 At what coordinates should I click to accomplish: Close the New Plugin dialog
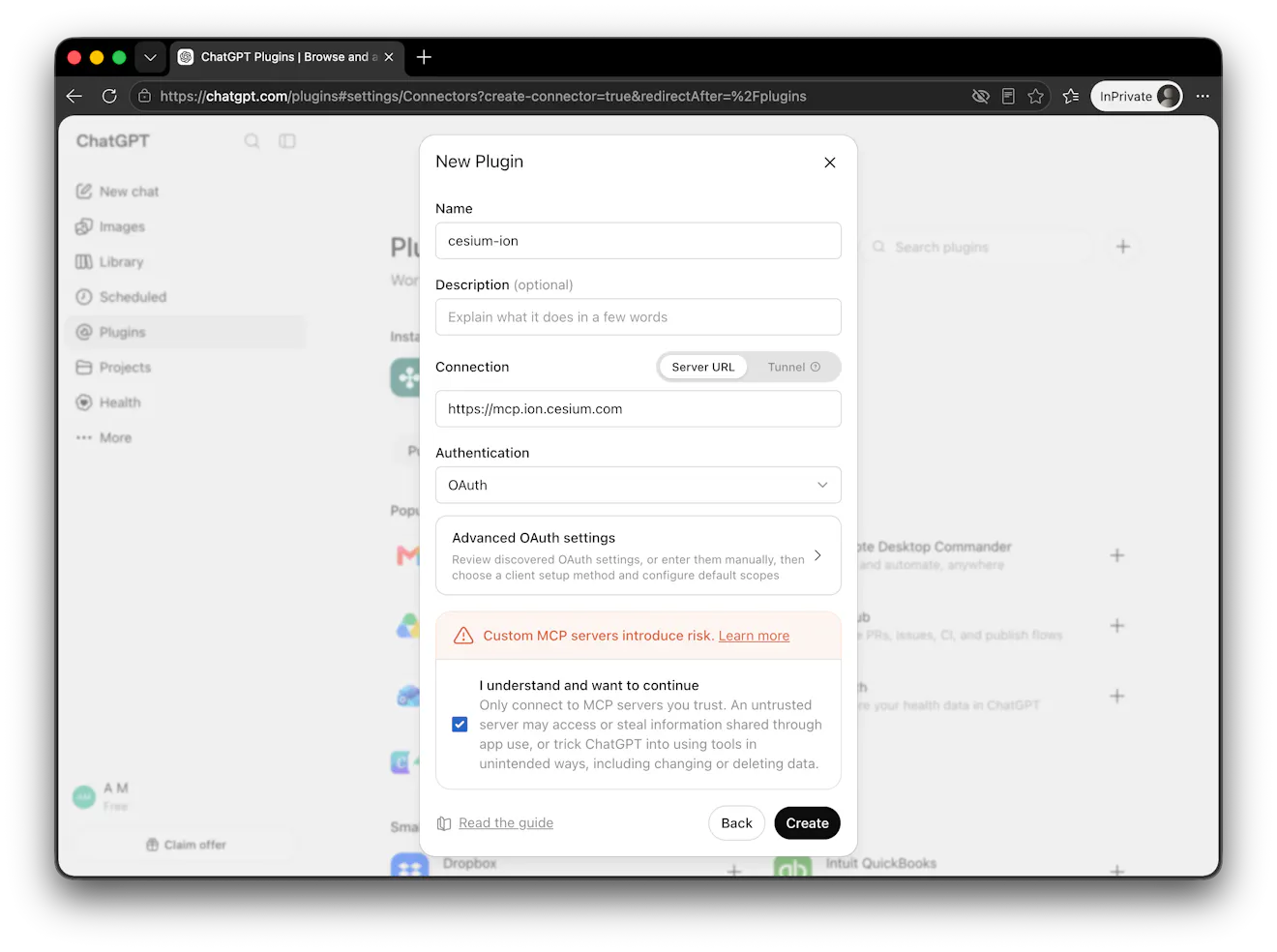point(829,163)
